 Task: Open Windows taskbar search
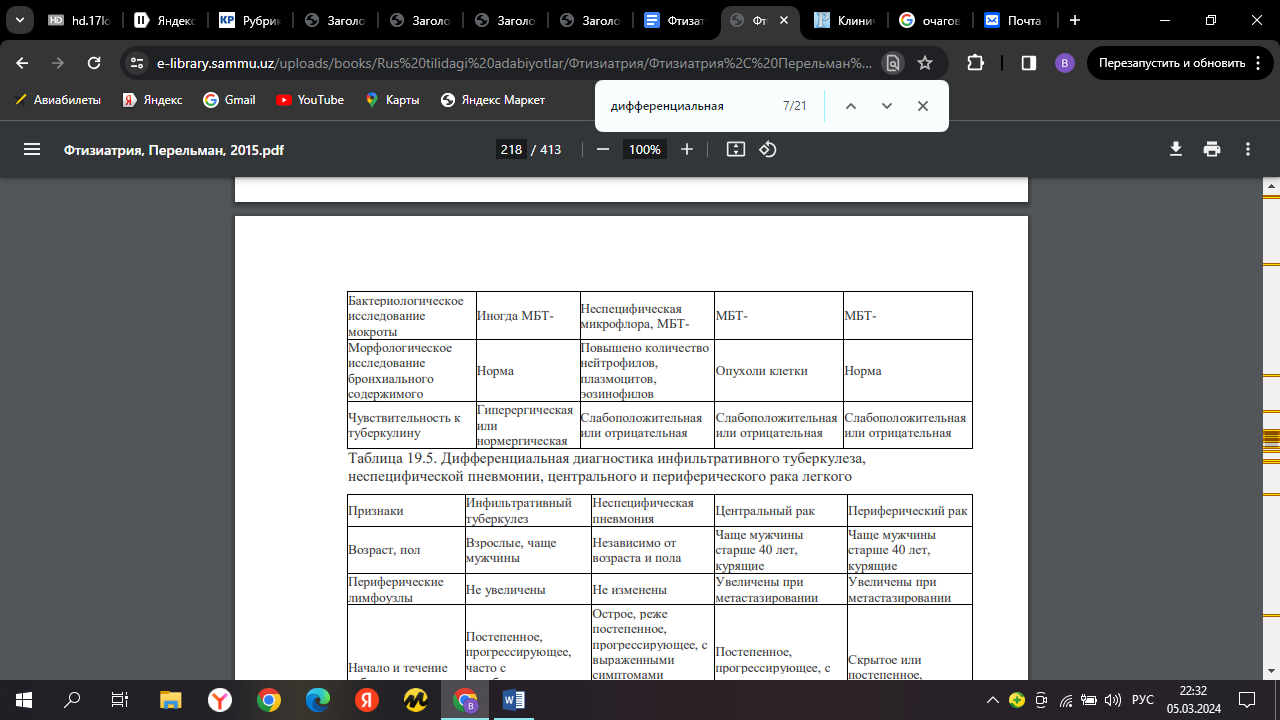click(72, 700)
